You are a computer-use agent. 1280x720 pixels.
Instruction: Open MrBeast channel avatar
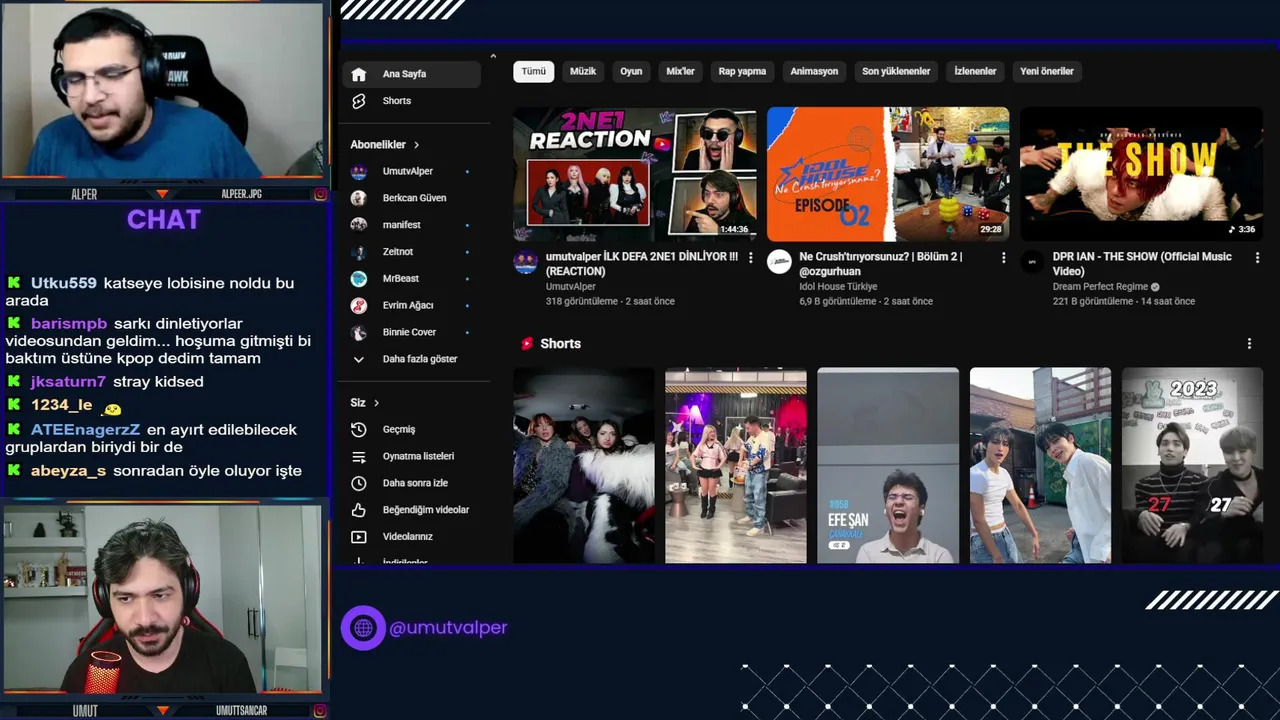point(359,279)
